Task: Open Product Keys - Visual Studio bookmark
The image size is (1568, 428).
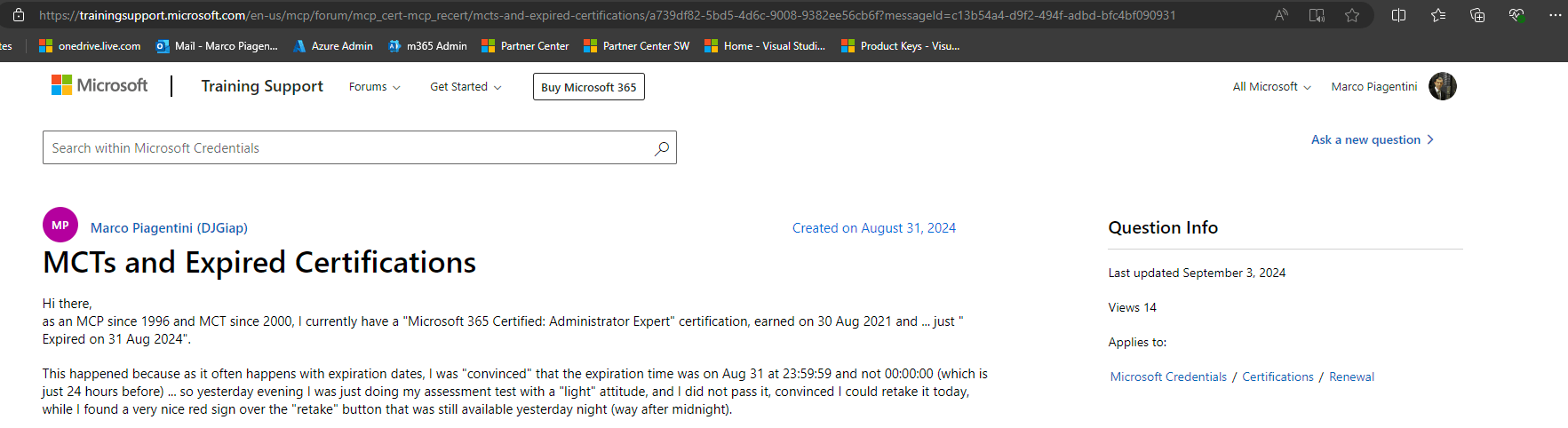Action: pyautogui.click(x=901, y=46)
